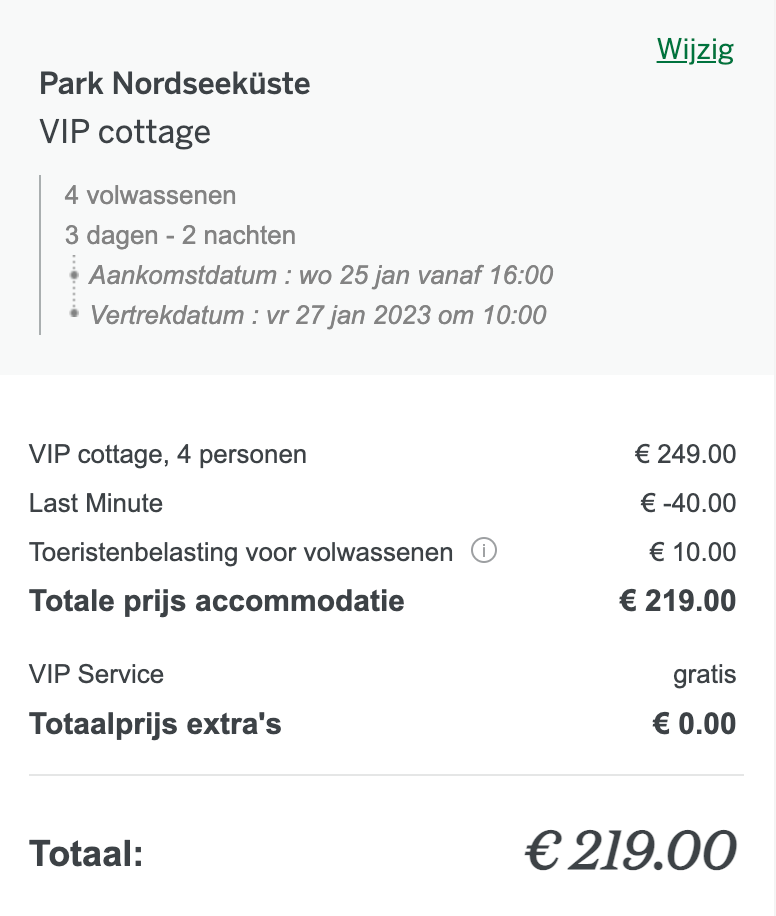This screenshot has width=776, height=916.
Task: Select the Park Nordseeküste heading
Action: point(175,84)
